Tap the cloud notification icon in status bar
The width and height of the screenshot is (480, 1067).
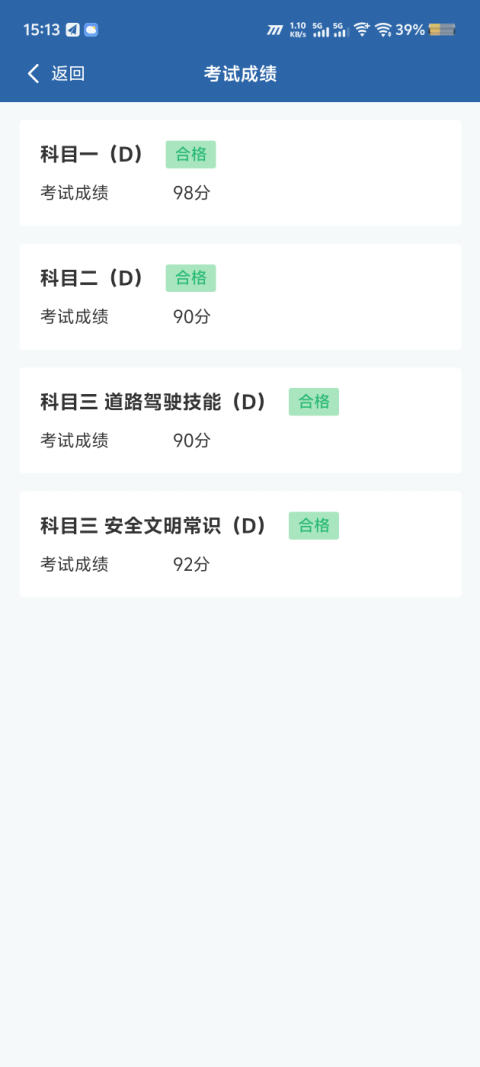(91, 30)
